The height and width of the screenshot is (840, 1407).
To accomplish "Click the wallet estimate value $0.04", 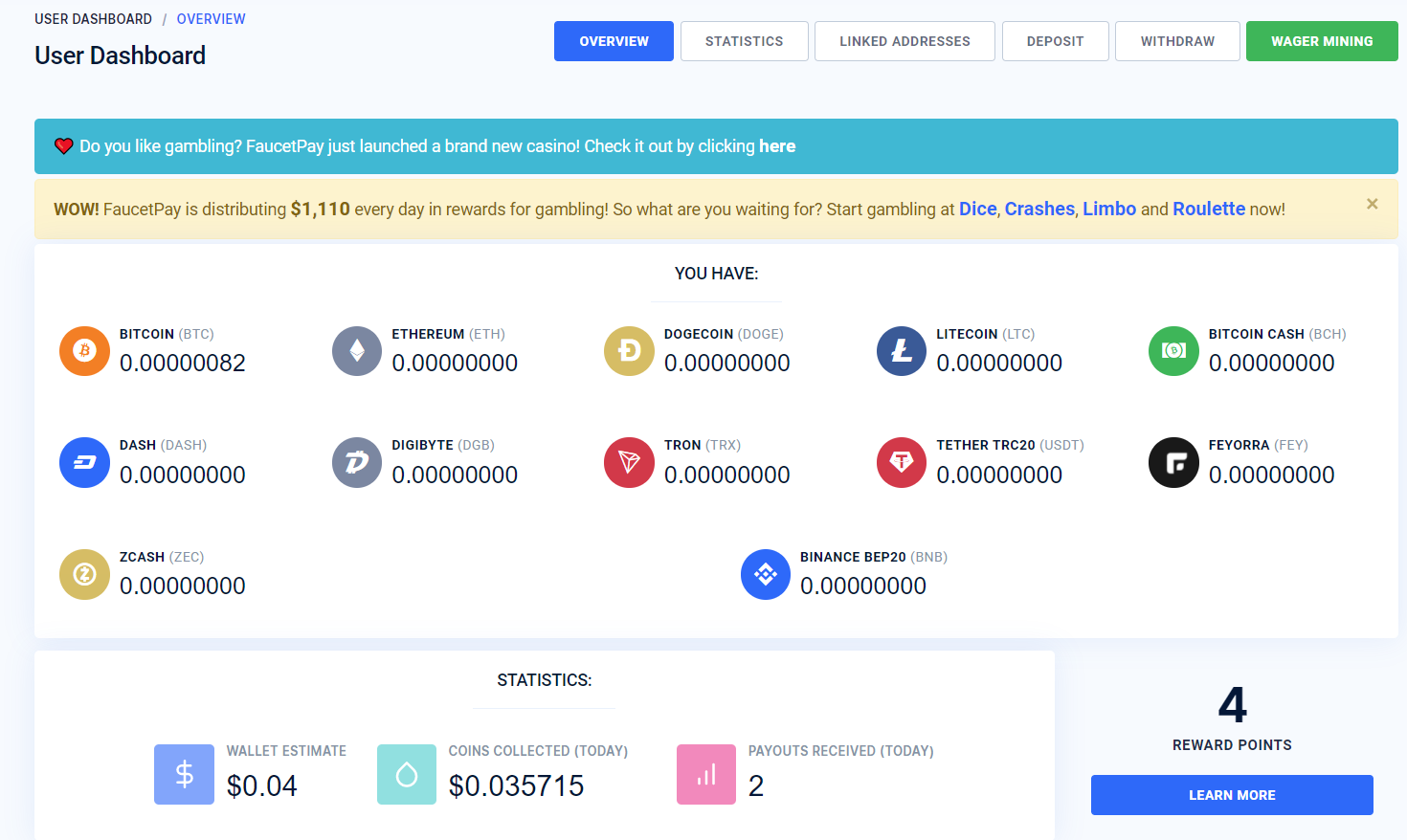I will [x=261, y=785].
